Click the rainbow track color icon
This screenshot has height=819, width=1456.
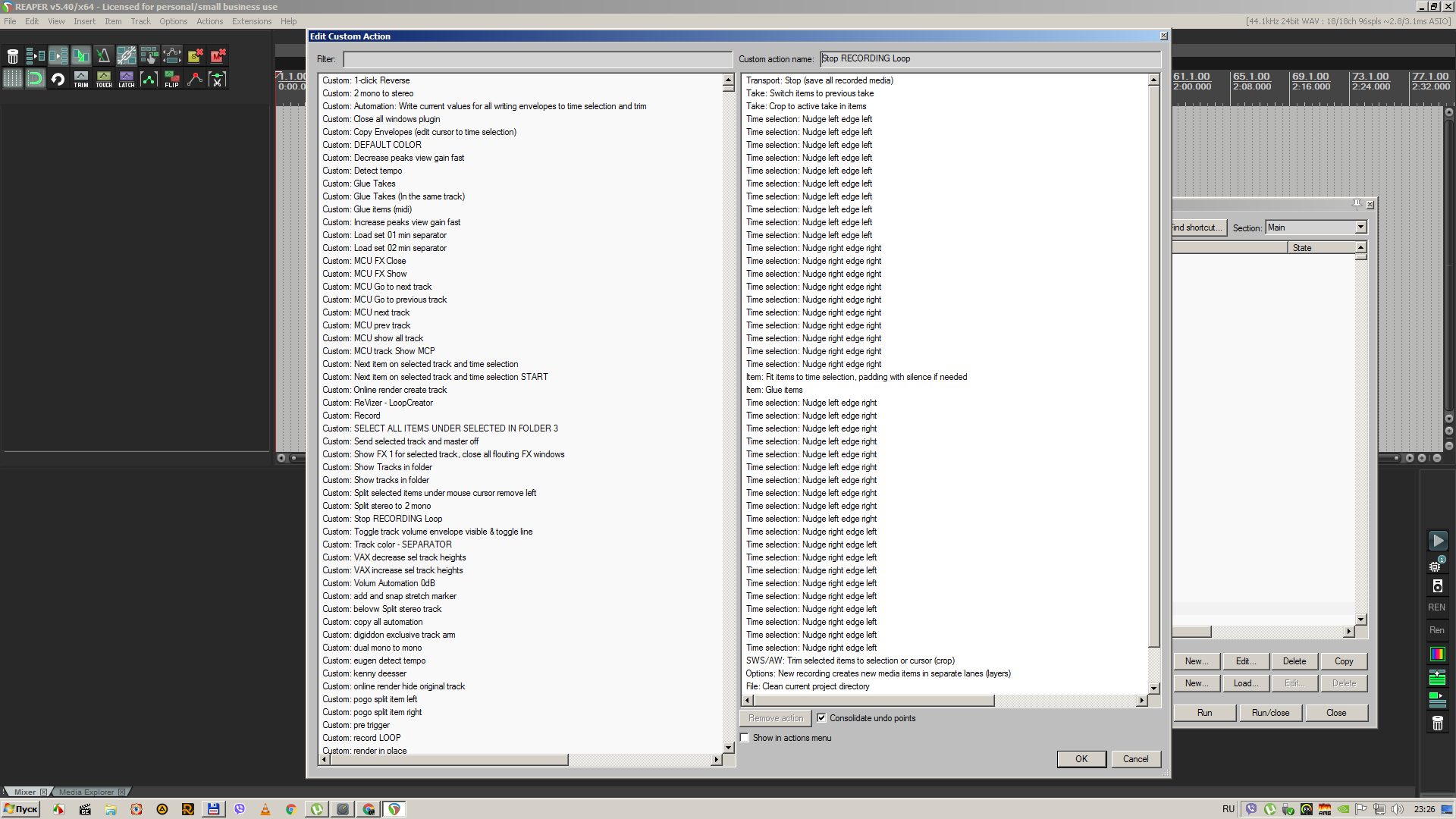(x=1437, y=654)
